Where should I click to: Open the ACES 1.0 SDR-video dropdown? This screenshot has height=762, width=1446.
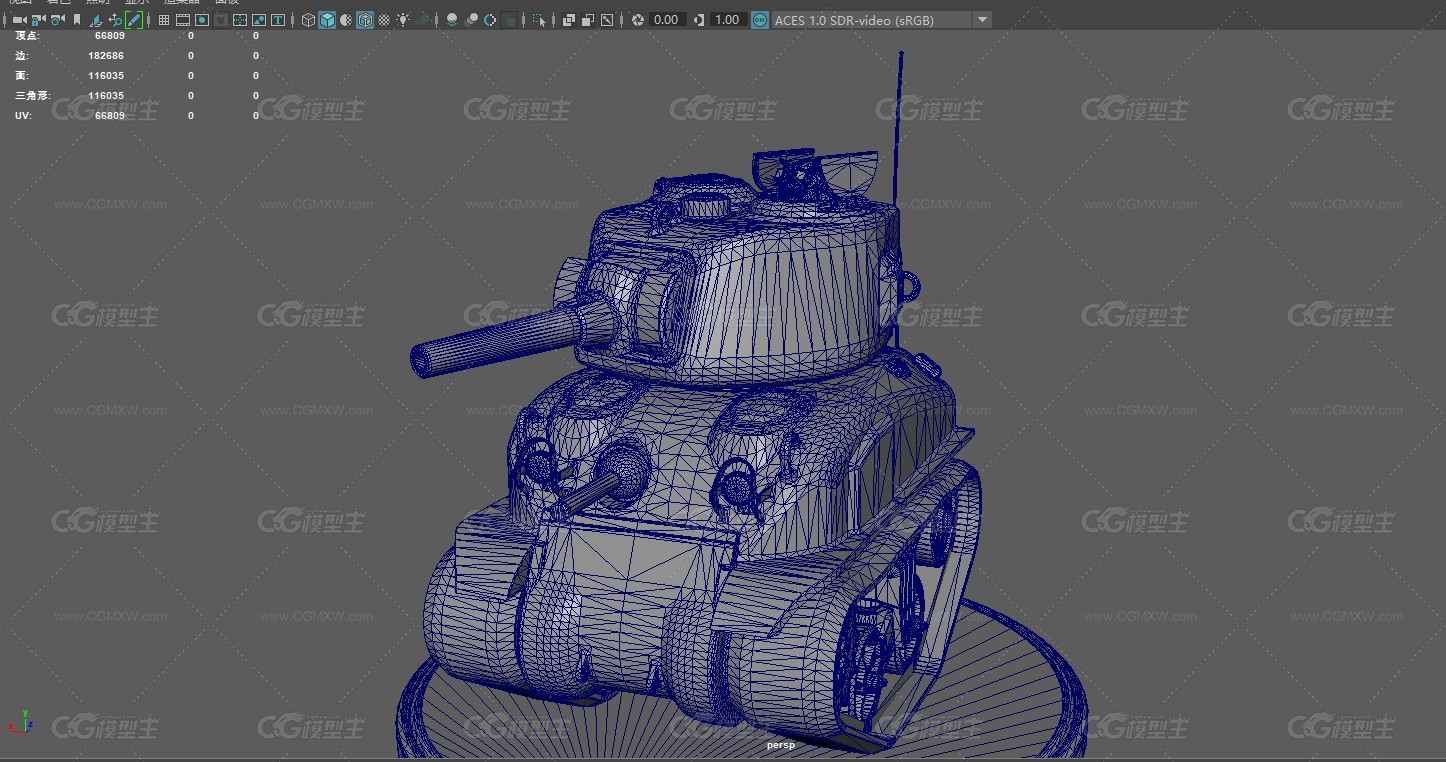click(882, 20)
